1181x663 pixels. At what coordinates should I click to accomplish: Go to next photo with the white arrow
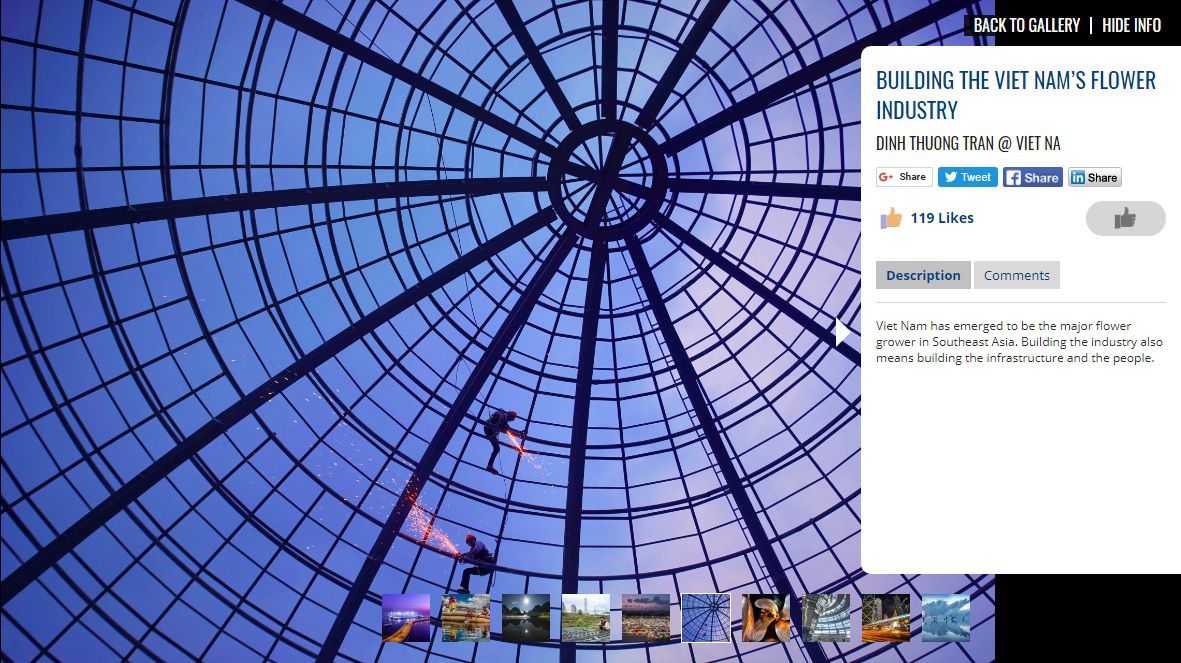pyautogui.click(x=843, y=332)
